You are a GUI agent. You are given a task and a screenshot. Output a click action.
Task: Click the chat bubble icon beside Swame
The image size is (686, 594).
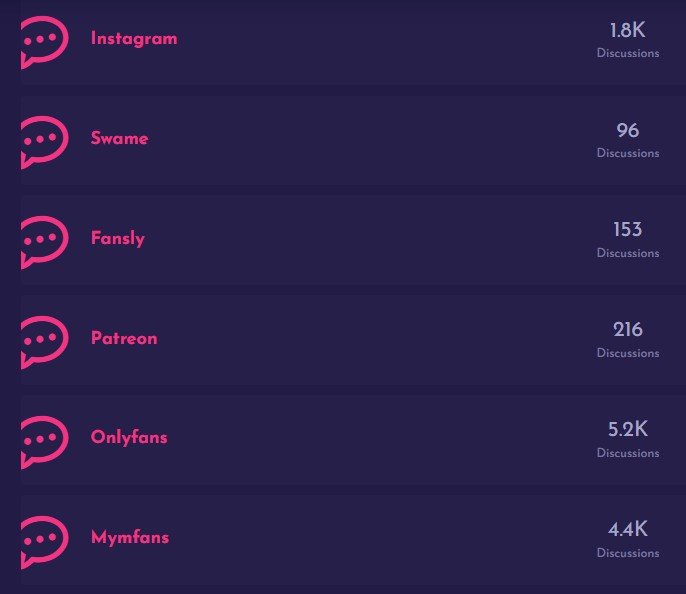tap(44, 141)
